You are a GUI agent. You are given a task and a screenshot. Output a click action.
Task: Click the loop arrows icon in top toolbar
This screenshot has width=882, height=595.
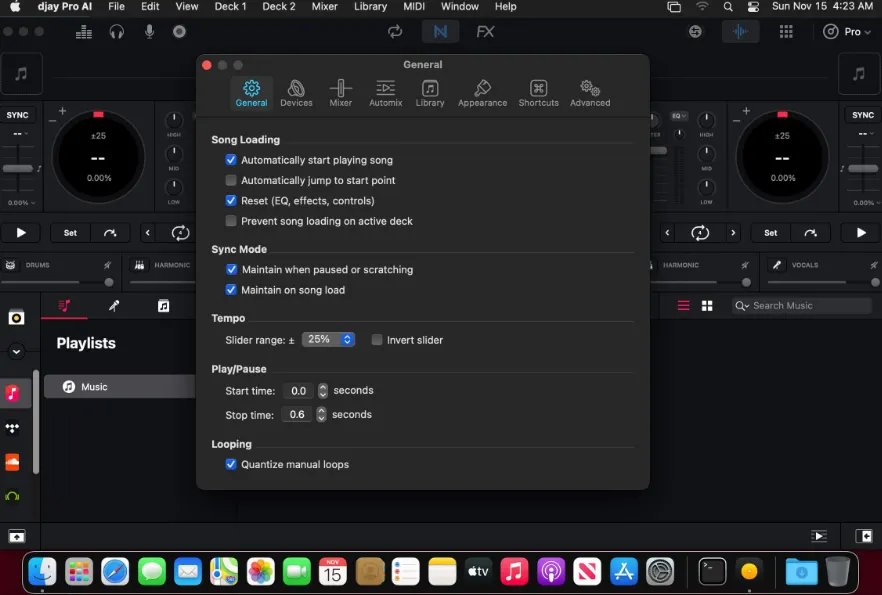[x=395, y=31]
